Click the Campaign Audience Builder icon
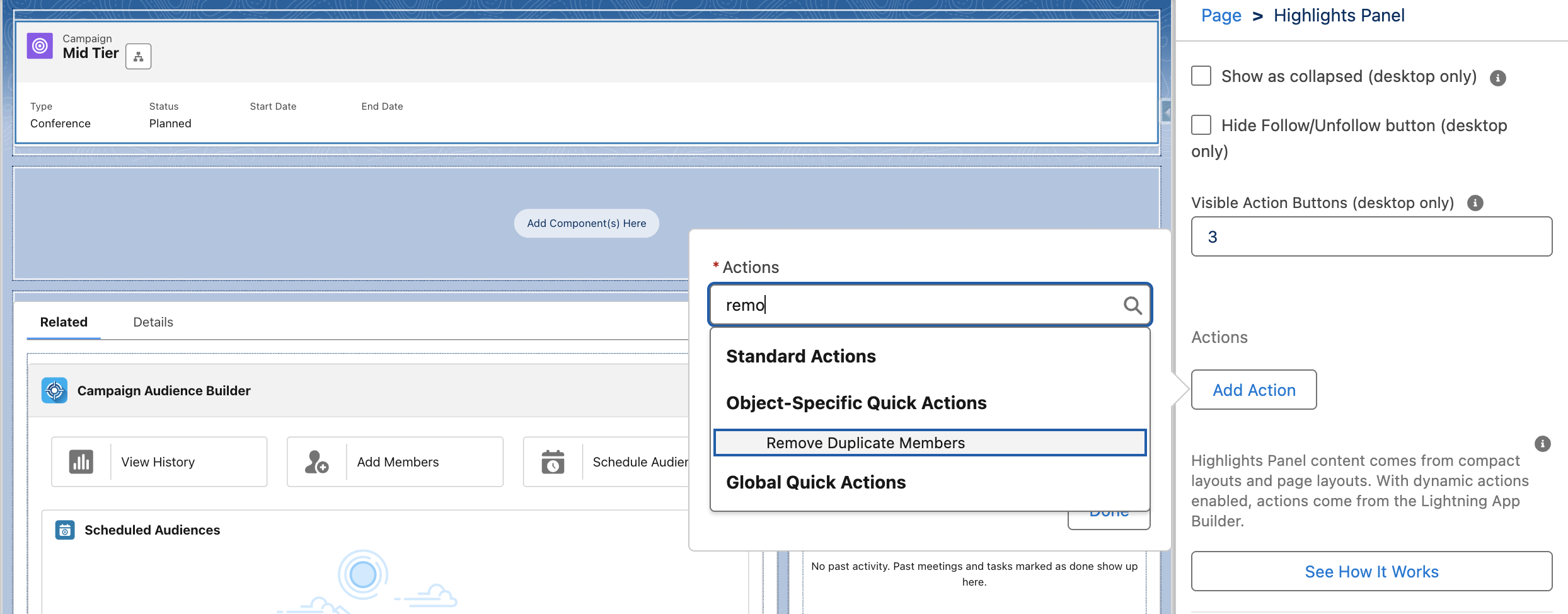Screen dimensions: 1568x614 click(x=55, y=391)
